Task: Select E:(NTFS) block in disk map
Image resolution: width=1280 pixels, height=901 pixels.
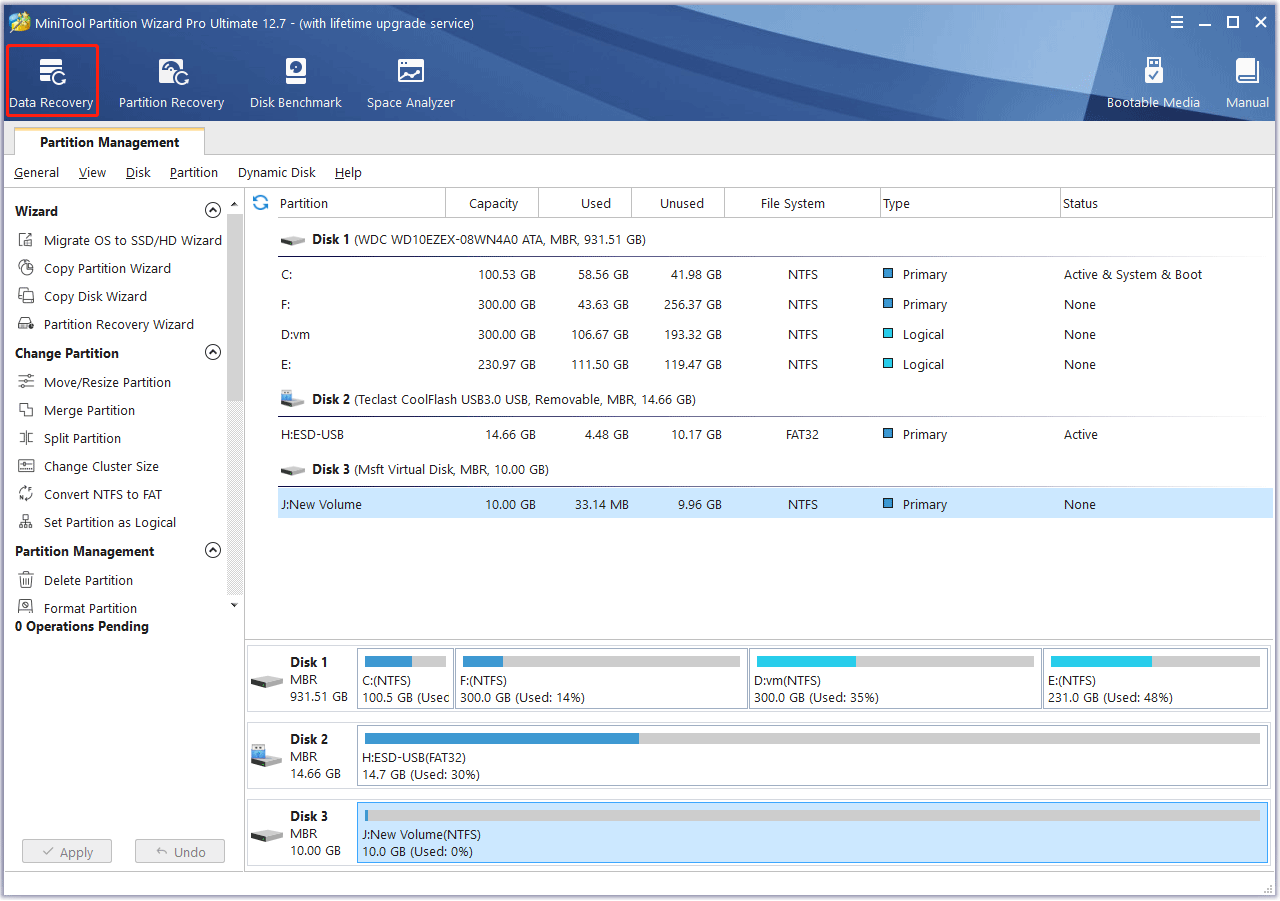Action: coord(1155,679)
